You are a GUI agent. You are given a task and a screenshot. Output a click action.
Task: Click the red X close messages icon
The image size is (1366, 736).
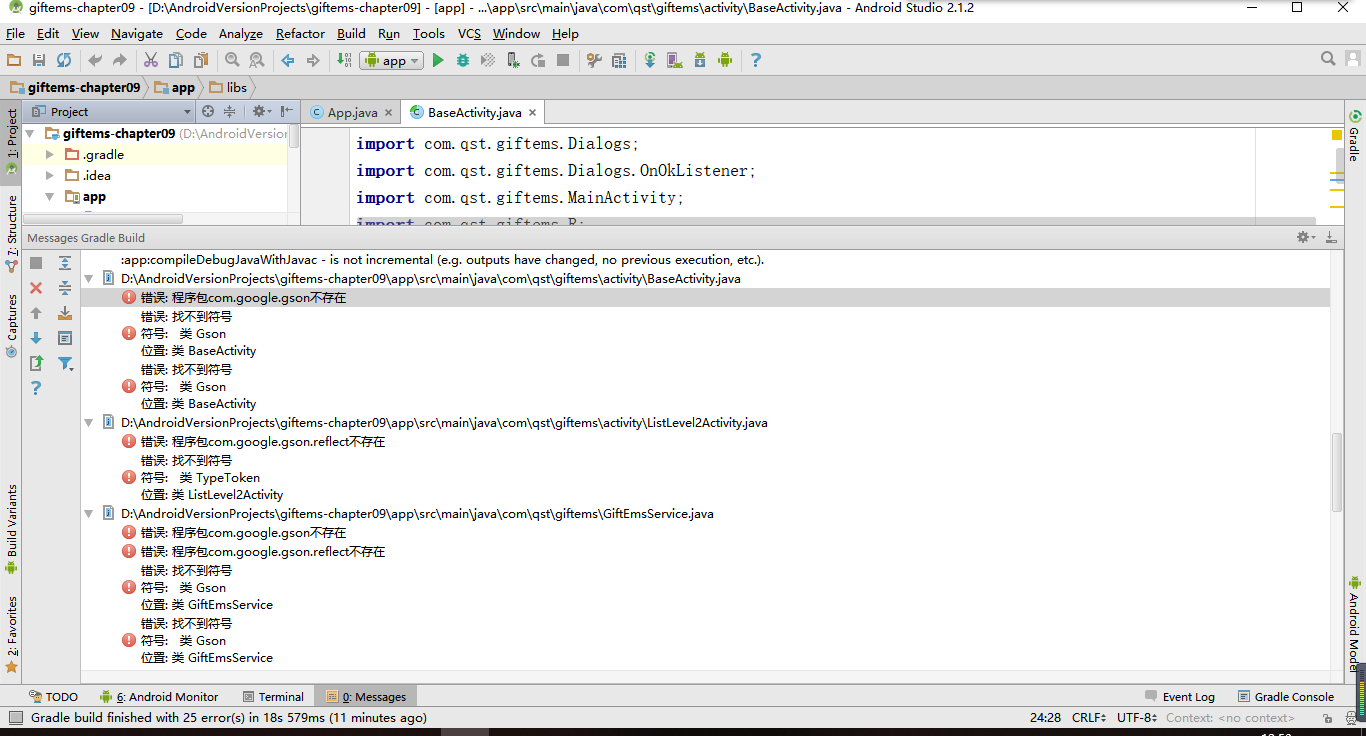[x=36, y=288]
